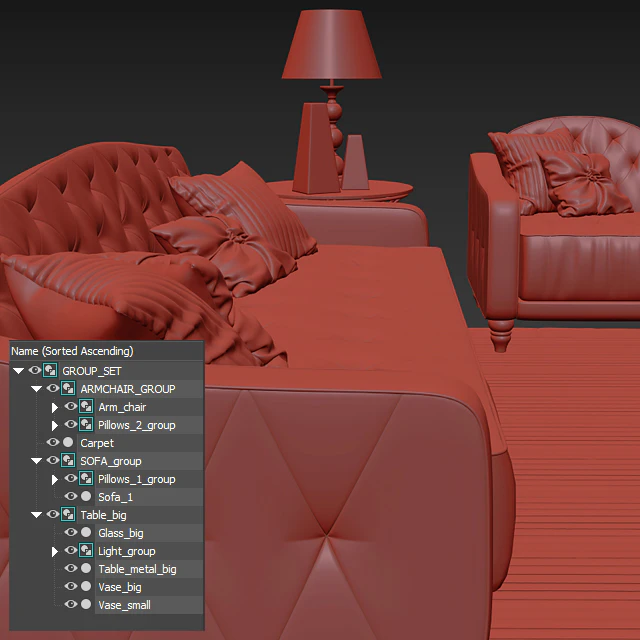
Task: Click the Table_metal_big object sphere icon
Action: (x=86, y=568)
